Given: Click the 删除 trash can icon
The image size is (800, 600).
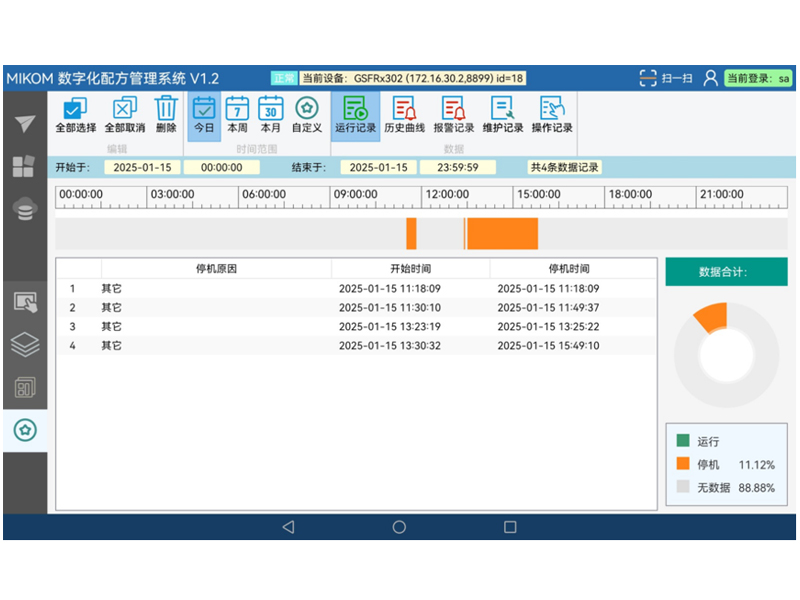Looking at the screenshot, I should pos(166,109).
